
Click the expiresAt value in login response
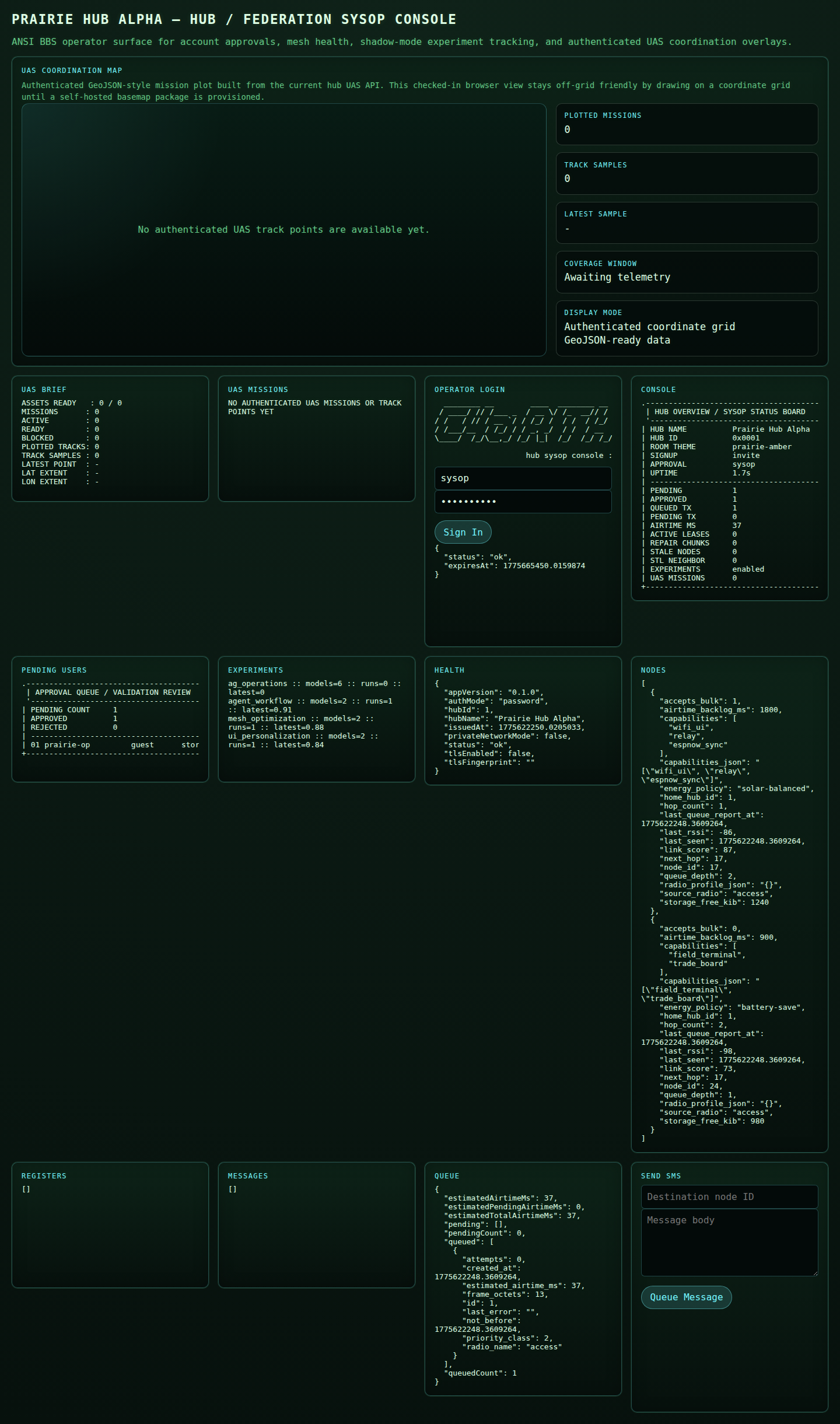point(544,566)
